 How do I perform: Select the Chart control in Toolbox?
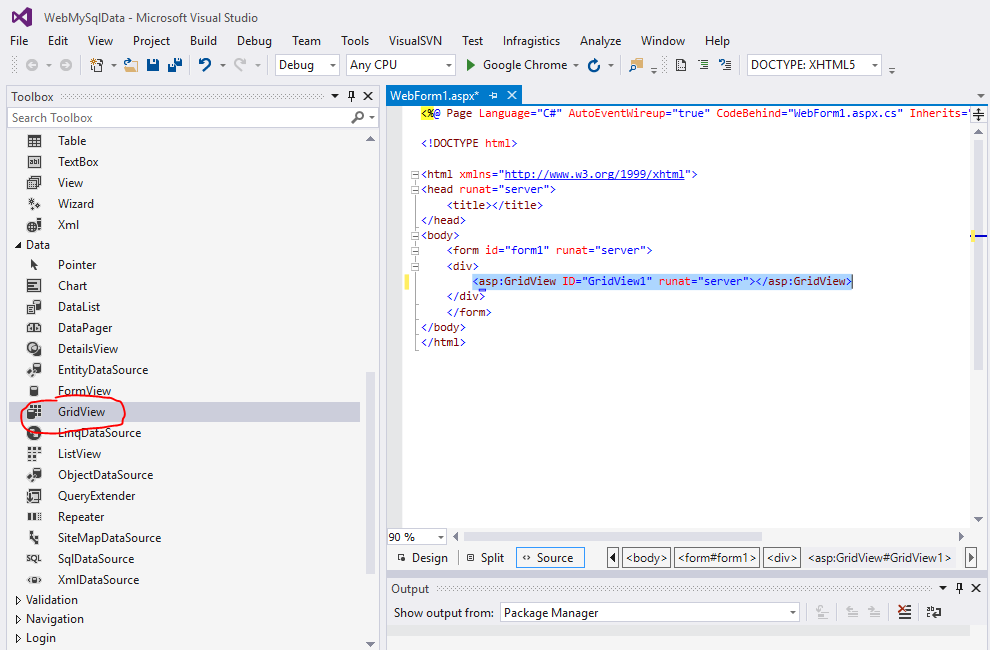[x=72, y=286]
